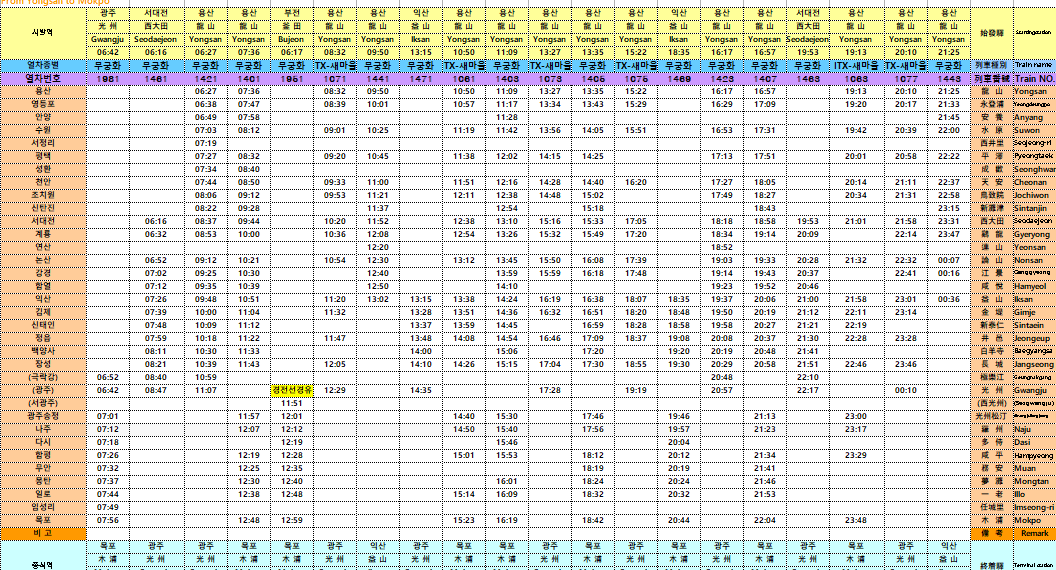Image resolution: width=1056 pixels, height=570 pixels.
Task: Select the ITX-새마을 train type cell
Action: tap(856, 65)
